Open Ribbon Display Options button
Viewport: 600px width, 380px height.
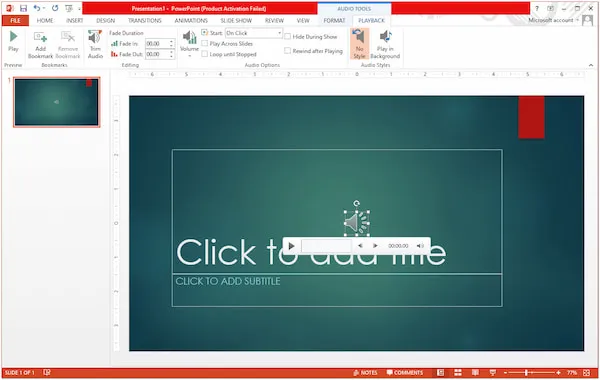[550, 8]
